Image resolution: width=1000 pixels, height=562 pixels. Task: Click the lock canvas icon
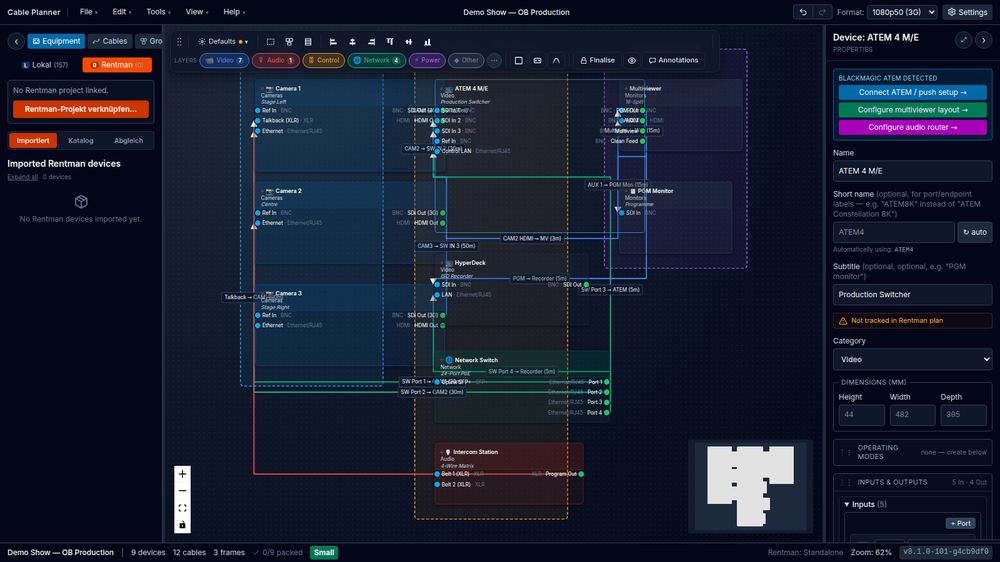[182, 525]
